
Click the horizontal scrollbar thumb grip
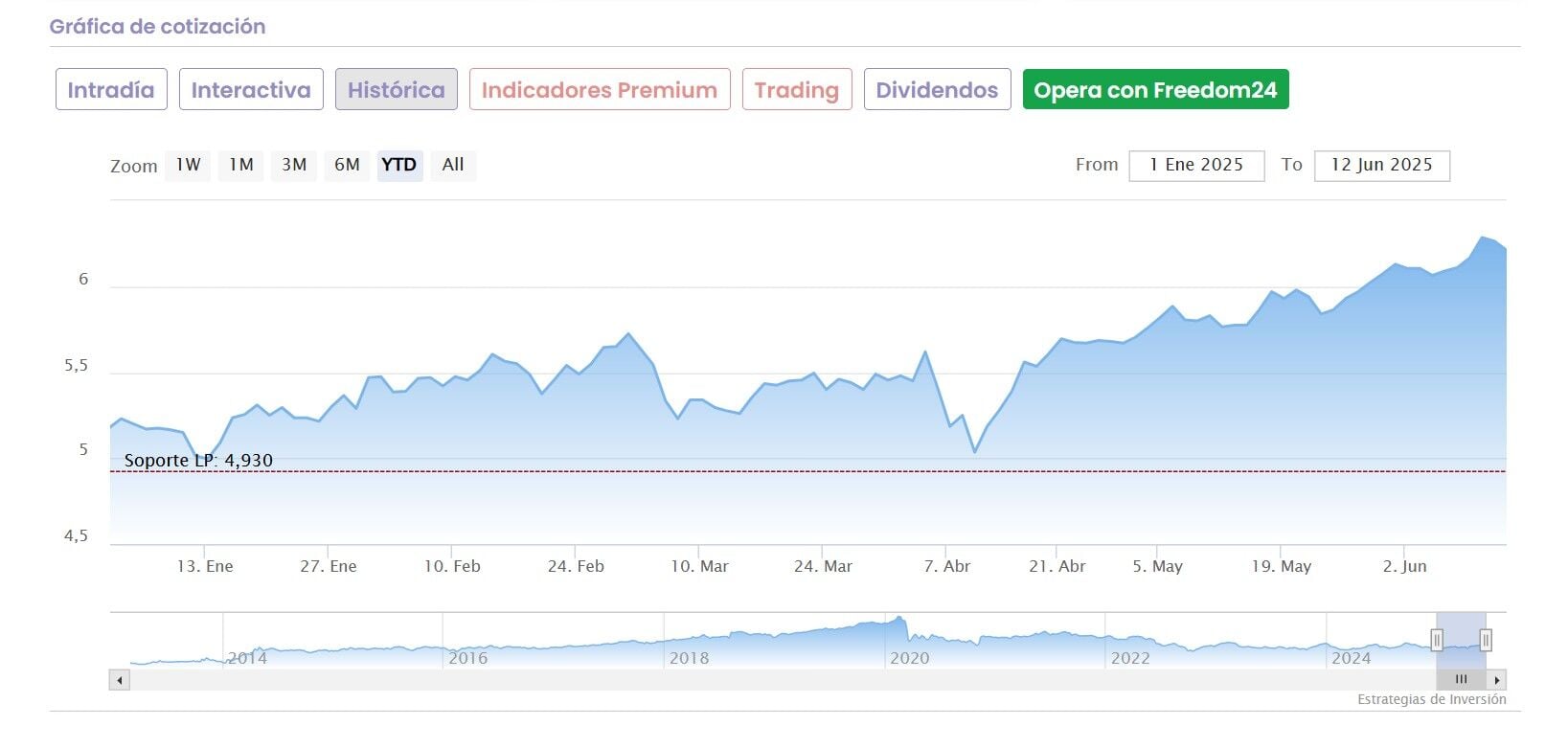tap(1461, 680)
